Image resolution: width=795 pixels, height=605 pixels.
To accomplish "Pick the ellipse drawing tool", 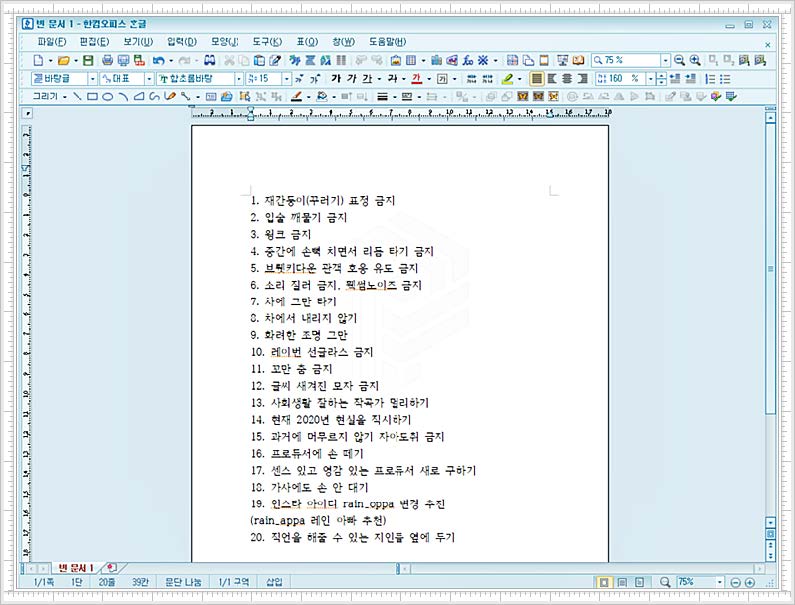I will tap(107, 96).
